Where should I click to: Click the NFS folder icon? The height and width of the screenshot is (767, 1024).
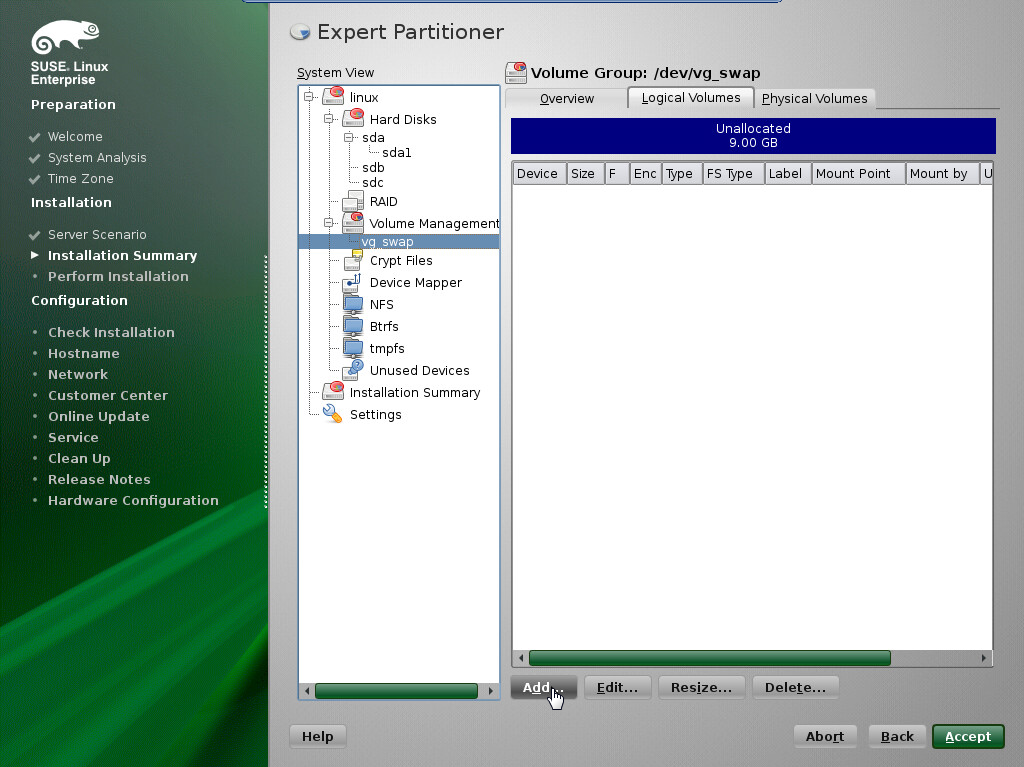(353, 304)
